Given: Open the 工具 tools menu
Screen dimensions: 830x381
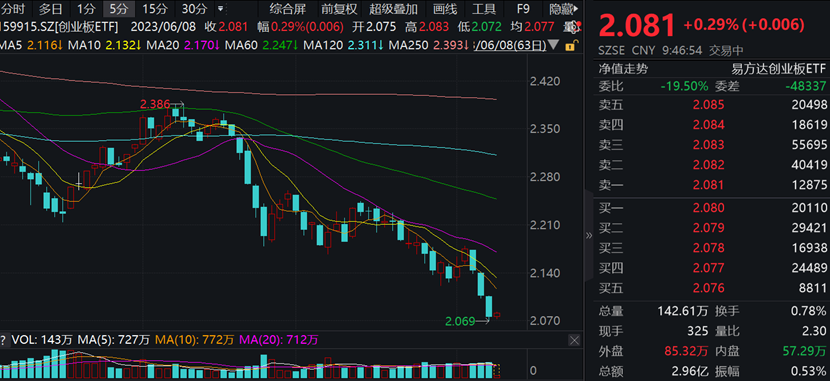Looking at the screenshot, I should (483, 8).
